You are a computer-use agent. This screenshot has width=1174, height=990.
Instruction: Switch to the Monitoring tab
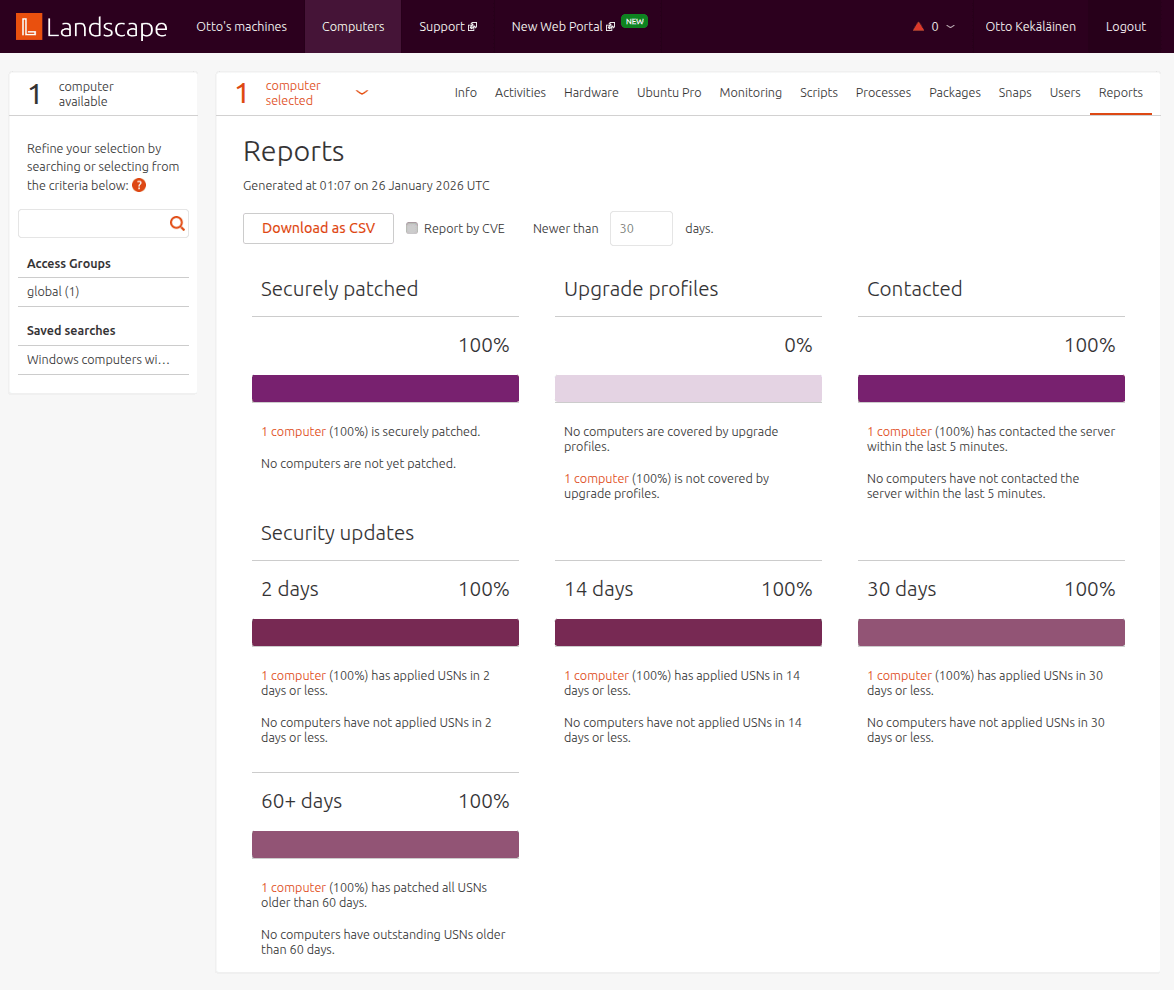[750, 92]
